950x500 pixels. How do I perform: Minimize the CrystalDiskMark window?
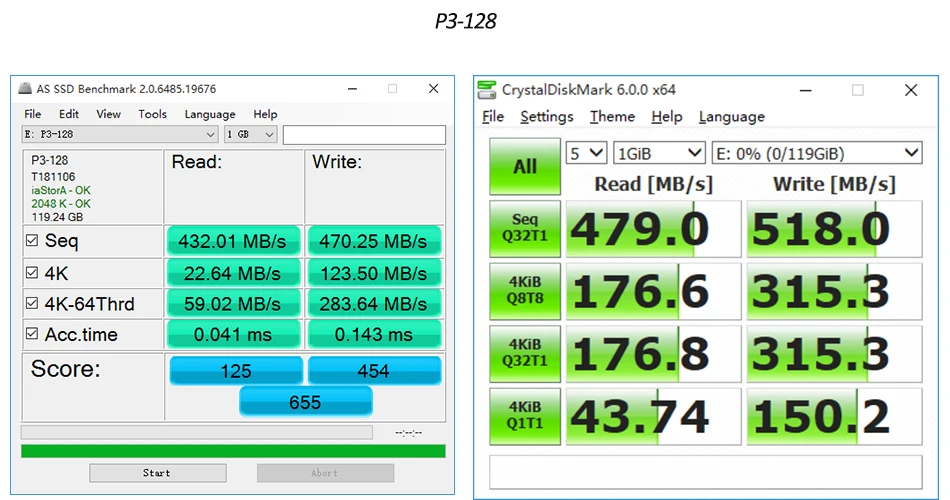[x=805, y=90]
